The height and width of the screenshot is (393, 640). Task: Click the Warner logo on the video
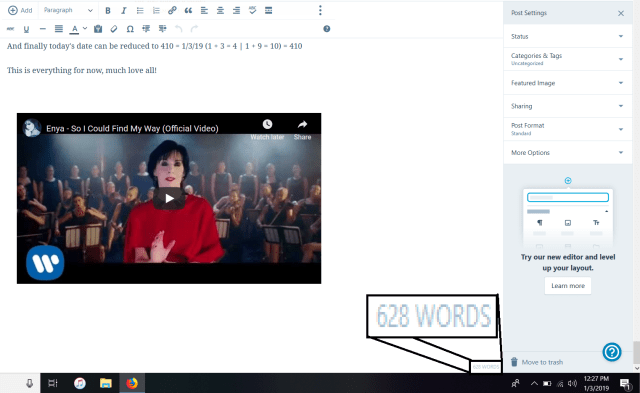[x=45, y=262]
